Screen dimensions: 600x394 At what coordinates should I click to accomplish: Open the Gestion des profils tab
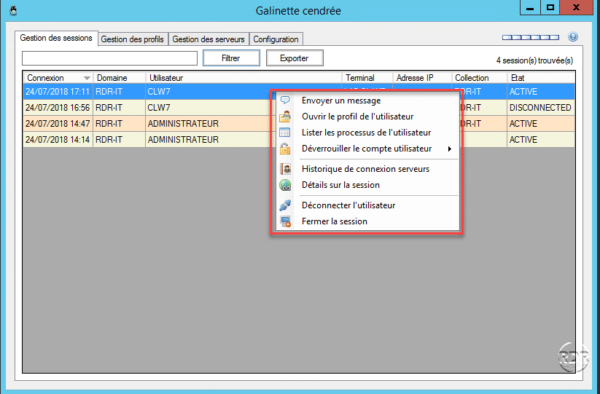tap(132, 39)
